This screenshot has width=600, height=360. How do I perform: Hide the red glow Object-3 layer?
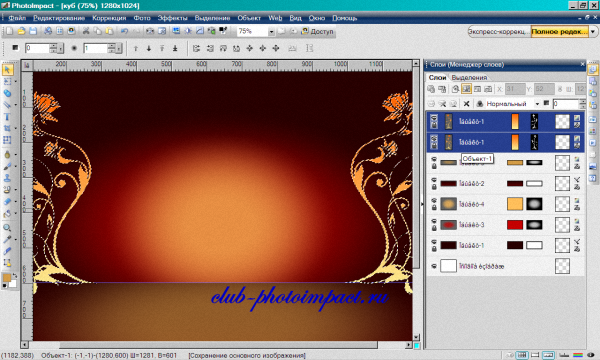tap(434, 222)
